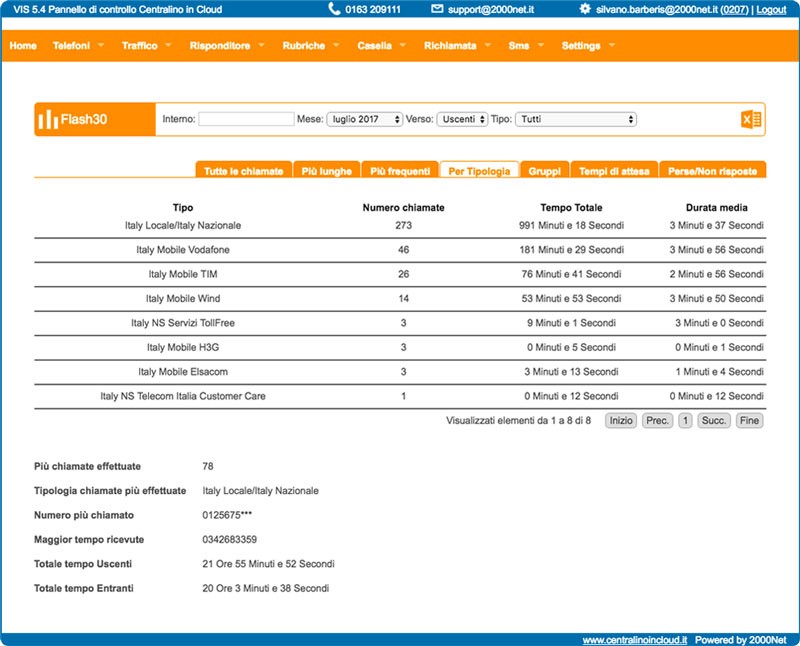
Task: Select the Italy Locale/Italy Nazionale row
Action: [x=400, y=226]
